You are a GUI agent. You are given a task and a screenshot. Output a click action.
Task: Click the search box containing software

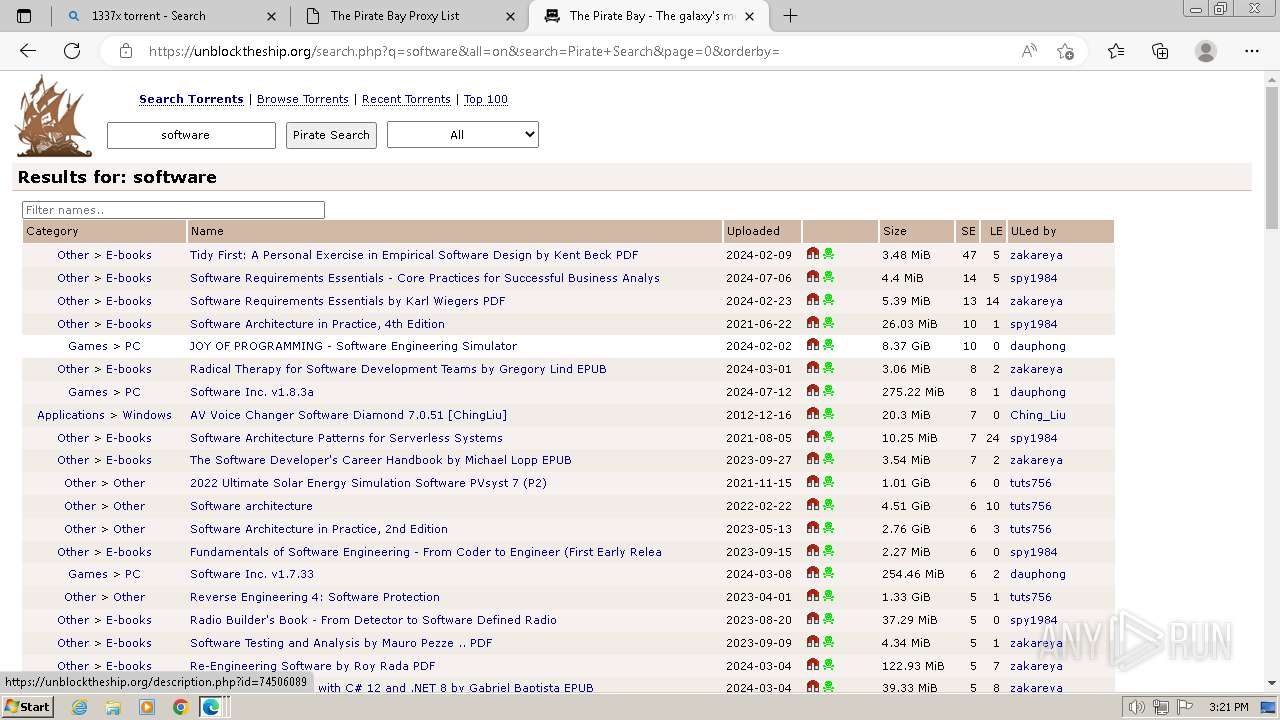pos(191,135)
